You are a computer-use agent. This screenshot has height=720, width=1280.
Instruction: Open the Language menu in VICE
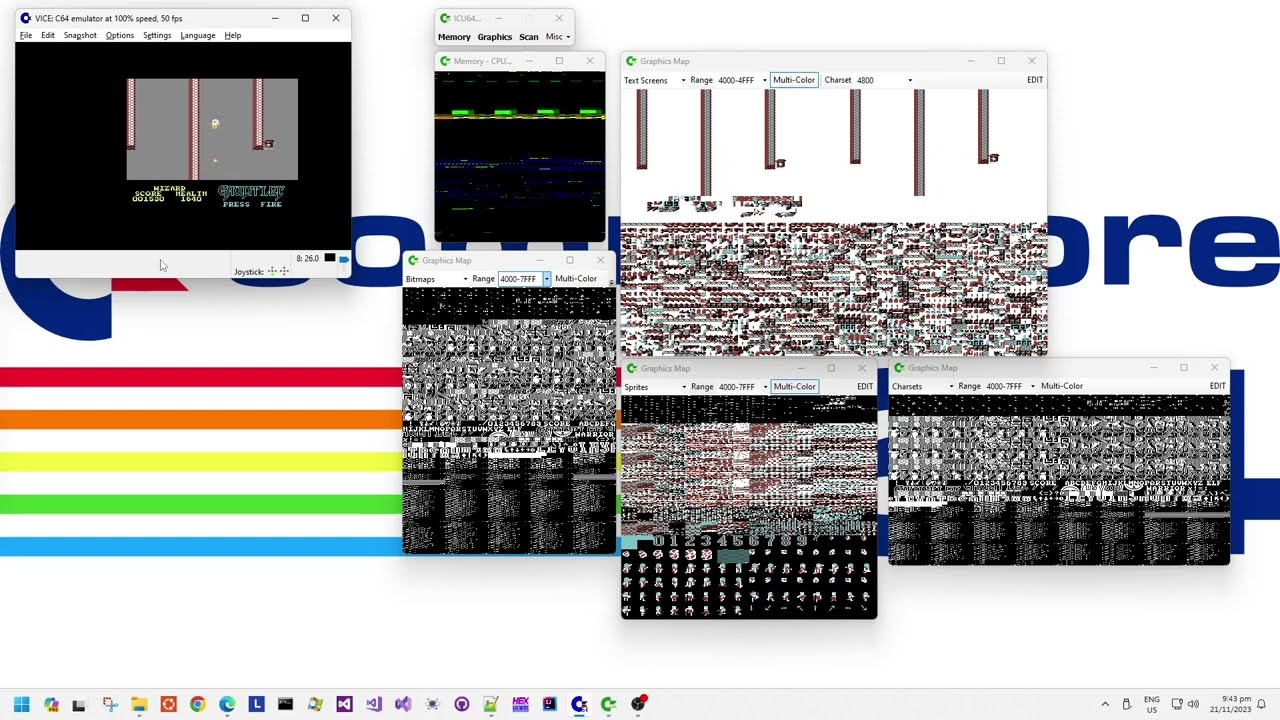coord(198,35)
